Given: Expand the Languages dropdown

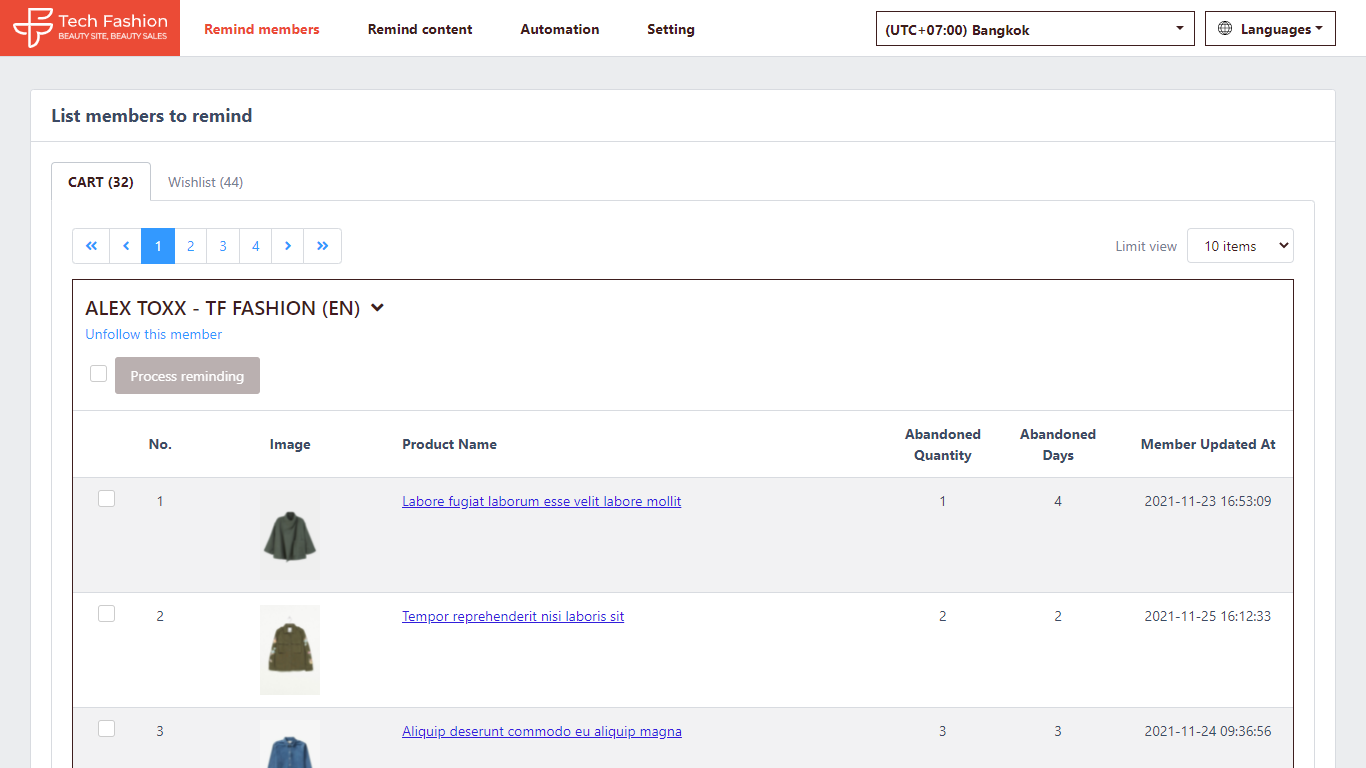Looking at the screenshot, I should point(1270,29).
